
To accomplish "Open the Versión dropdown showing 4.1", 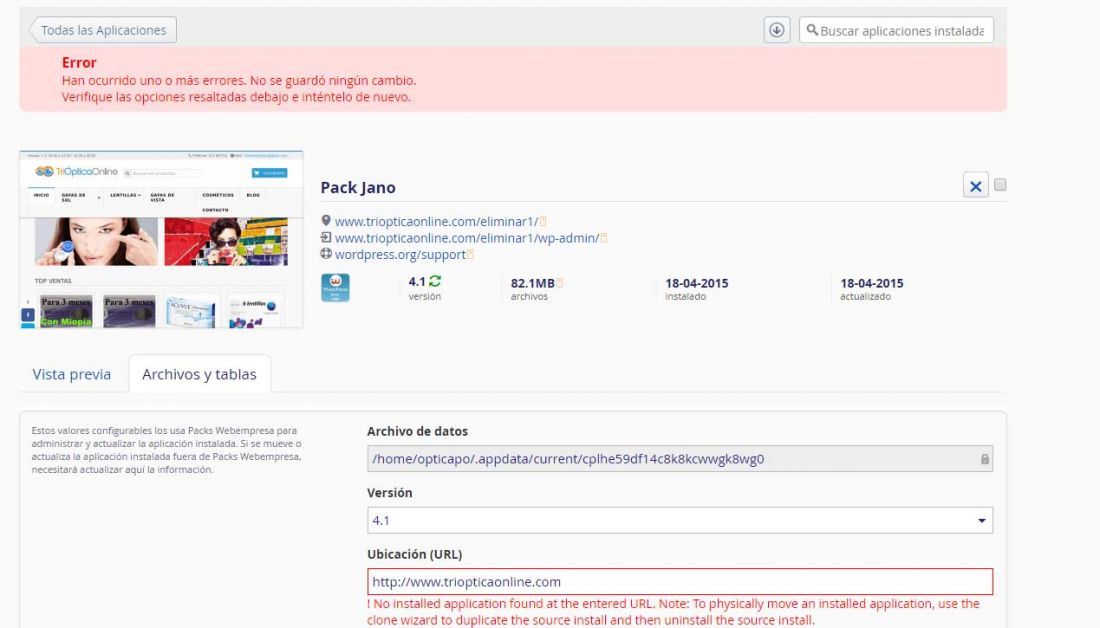I will click(x=680, y=521).
